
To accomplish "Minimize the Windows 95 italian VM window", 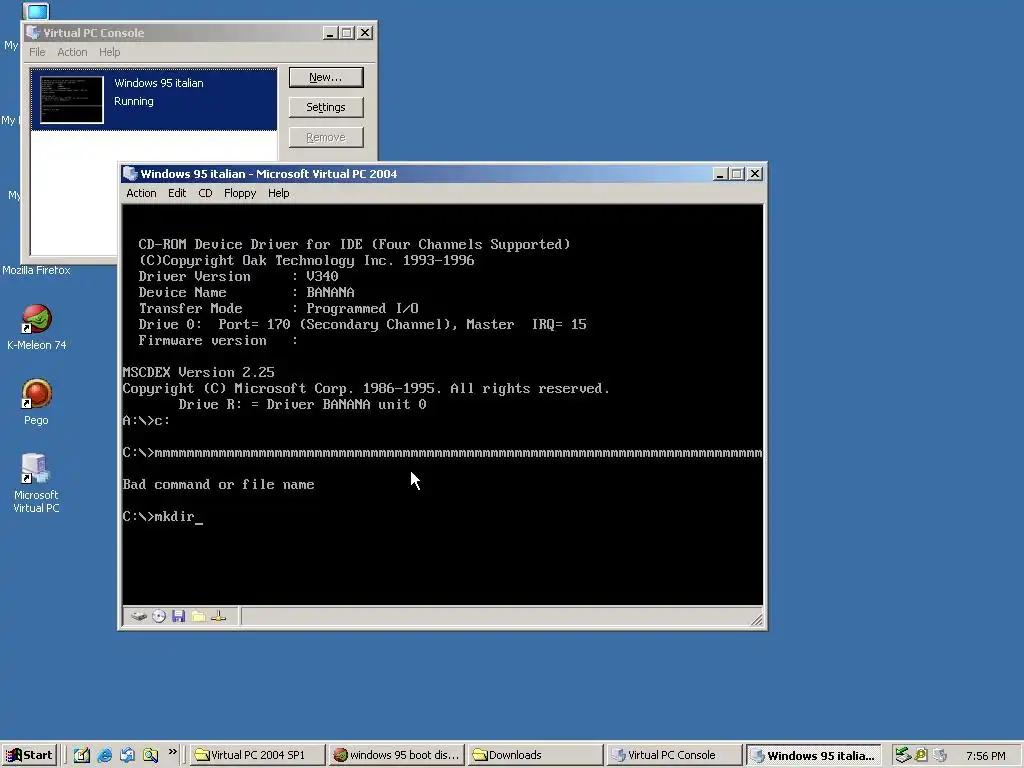I will click(720, 174).
